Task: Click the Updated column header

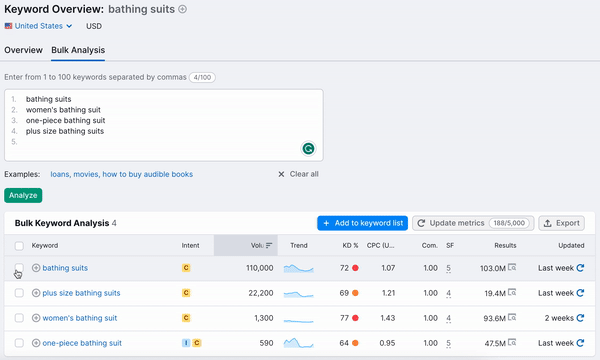Action: (x=571, y=246)
